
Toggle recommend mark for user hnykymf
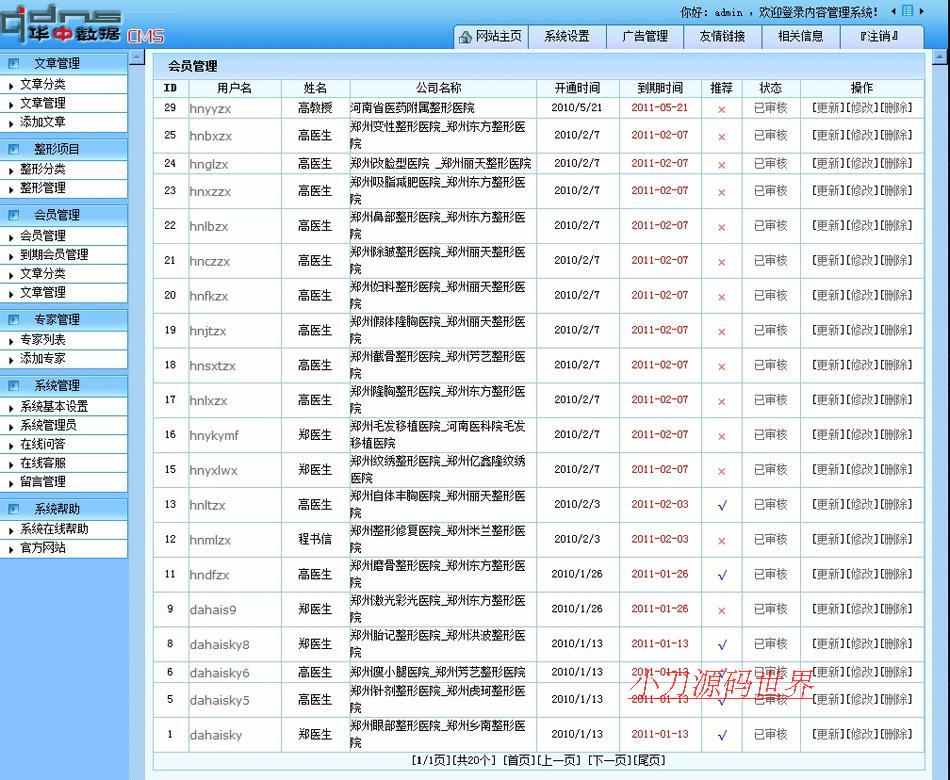click(722, 436)
